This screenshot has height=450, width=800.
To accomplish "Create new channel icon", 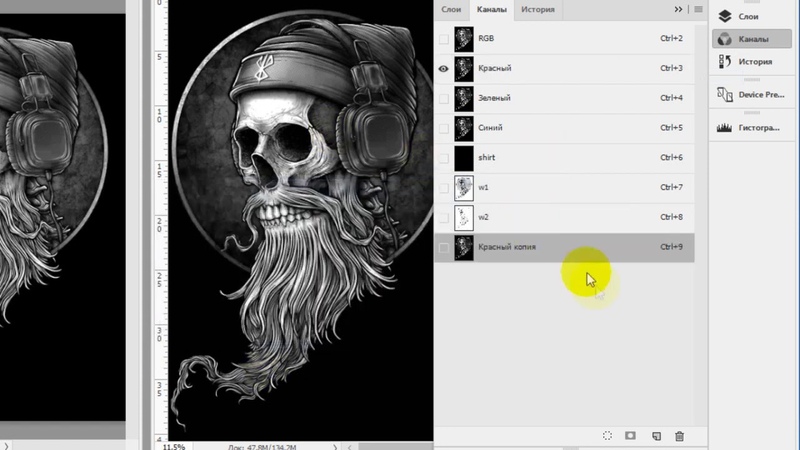I will (x=657, y=436).
